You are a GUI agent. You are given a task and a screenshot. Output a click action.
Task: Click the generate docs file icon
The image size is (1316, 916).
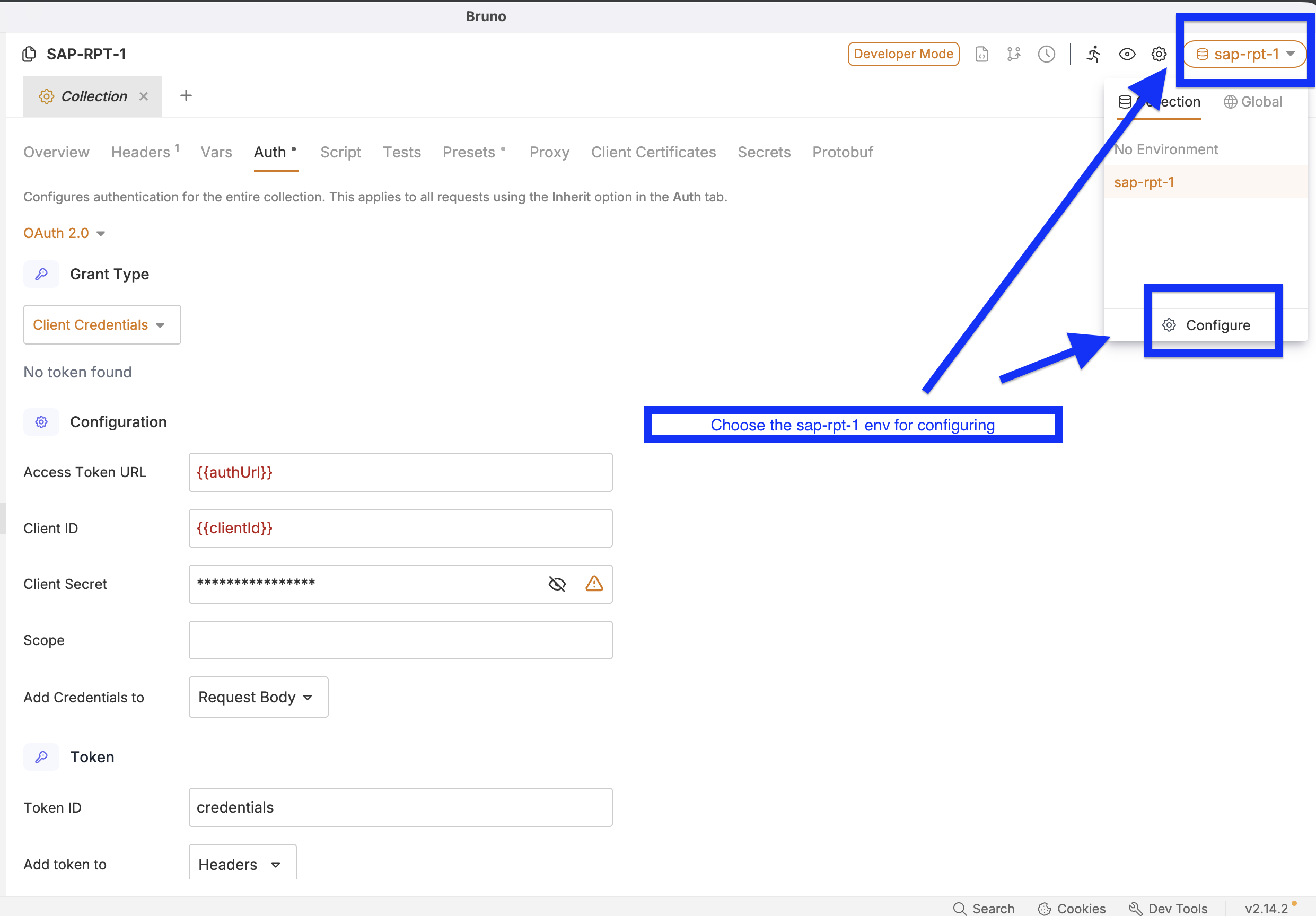point(982,54)
